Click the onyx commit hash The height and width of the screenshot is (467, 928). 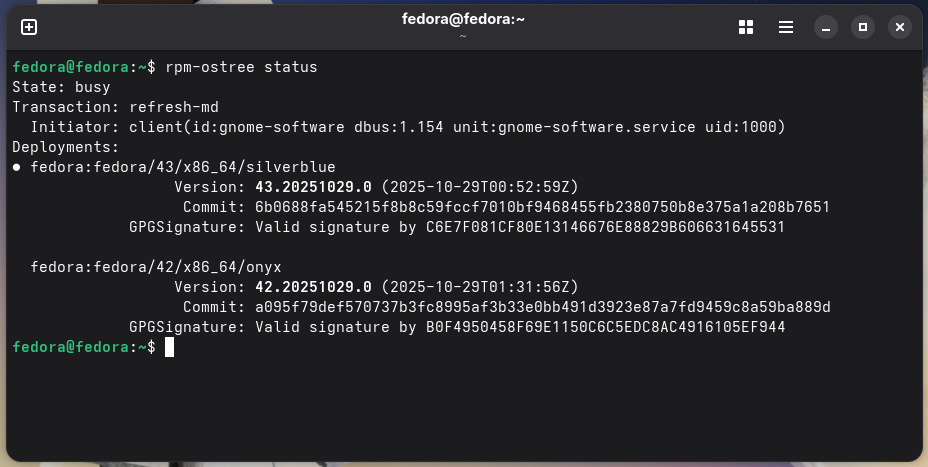(x=543, y=307)
